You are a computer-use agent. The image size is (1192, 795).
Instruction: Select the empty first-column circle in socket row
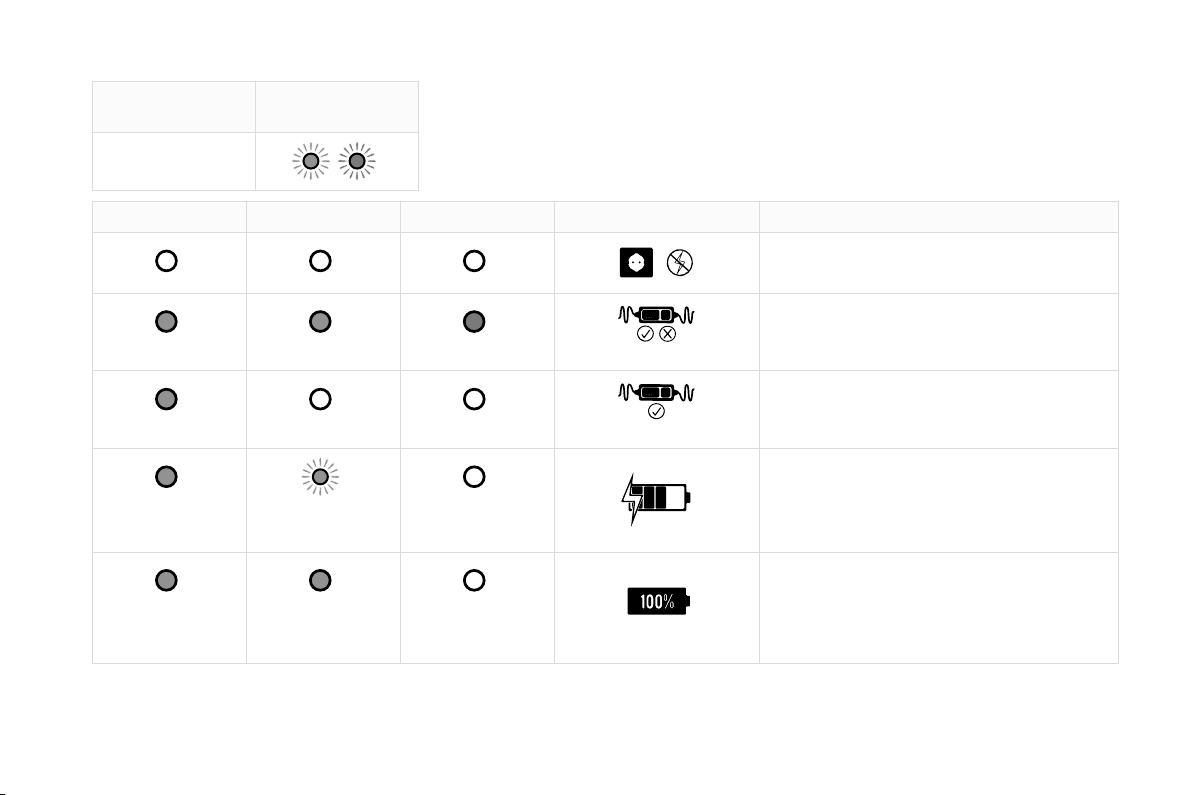166,261
